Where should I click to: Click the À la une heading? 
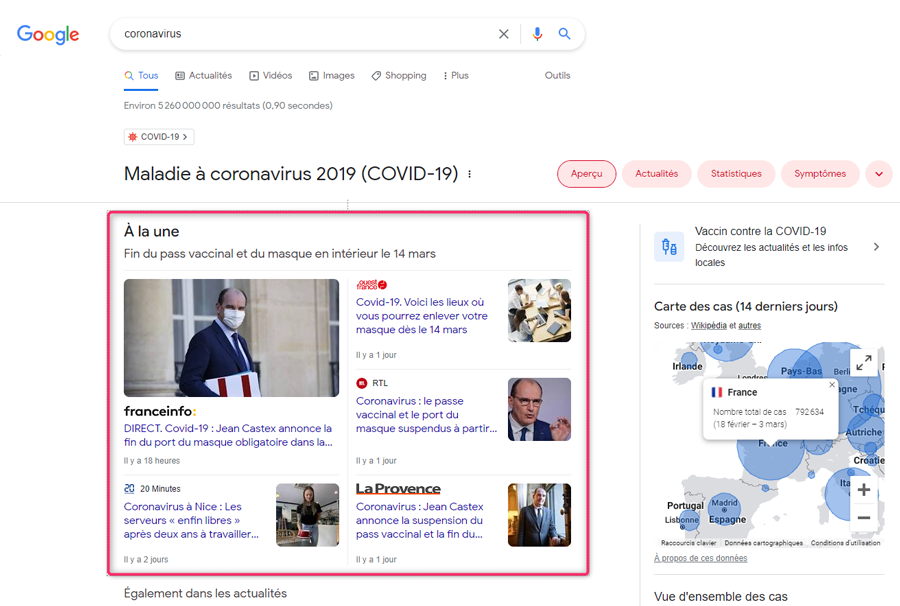(x=152, y=231)
